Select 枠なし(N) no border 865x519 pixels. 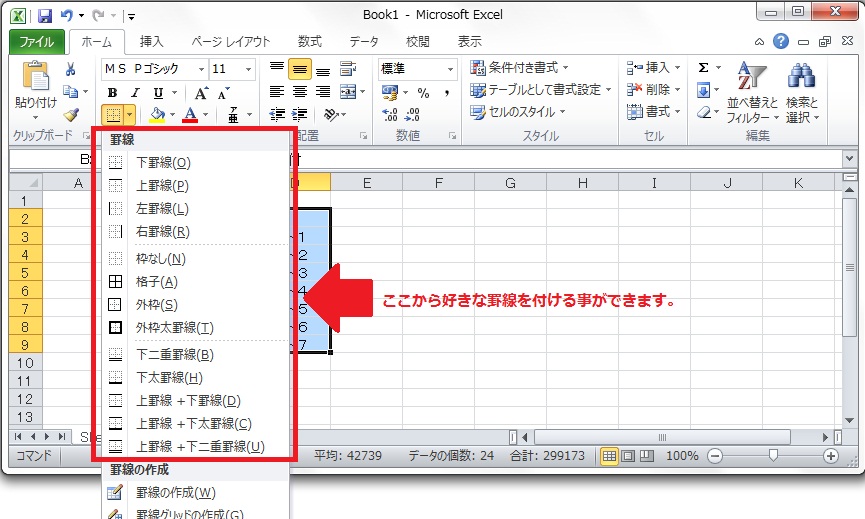[x=196, y=259]
